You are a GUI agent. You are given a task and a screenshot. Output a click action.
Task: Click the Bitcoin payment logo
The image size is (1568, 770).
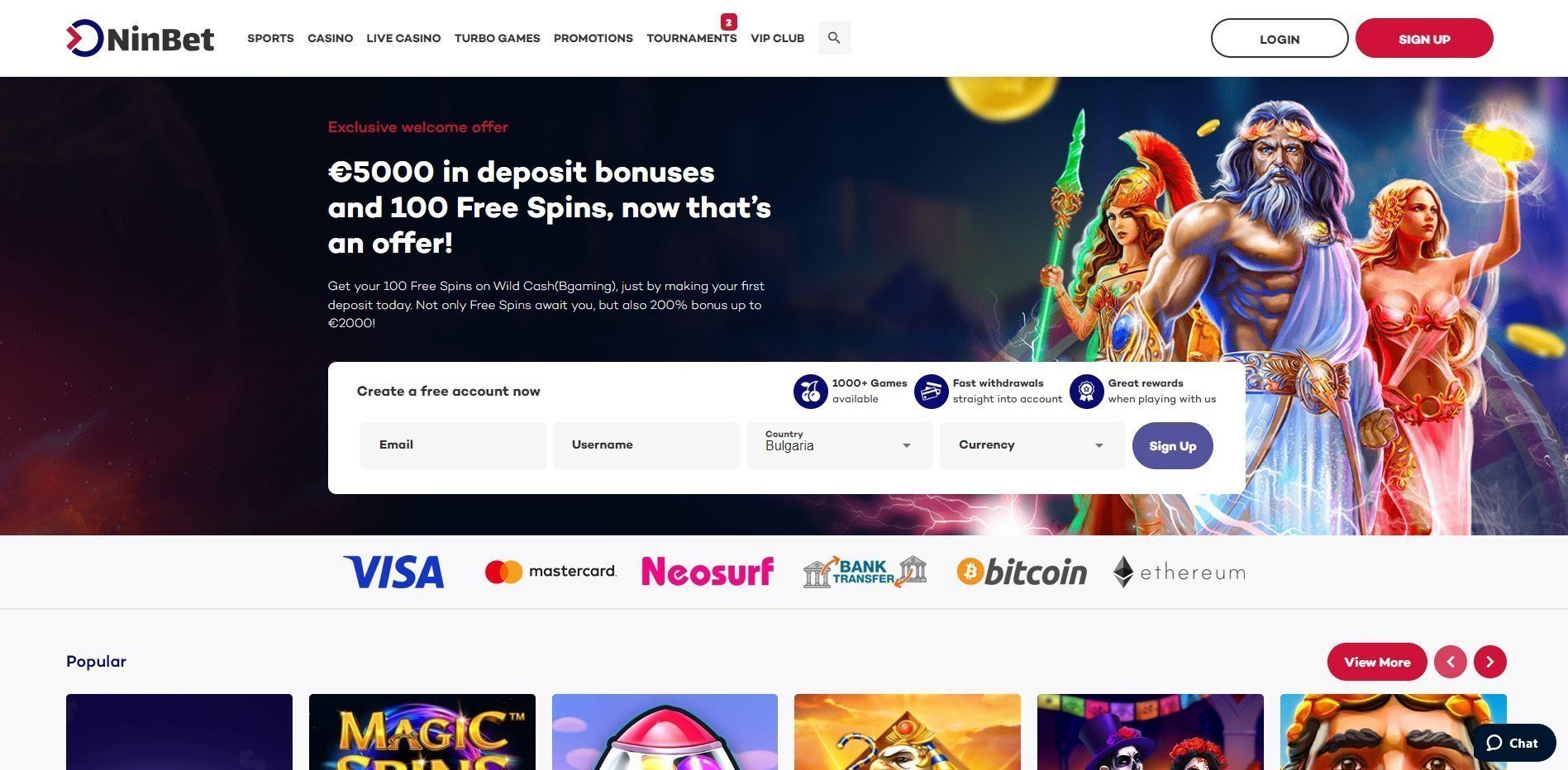click(x=1022, y=572)
